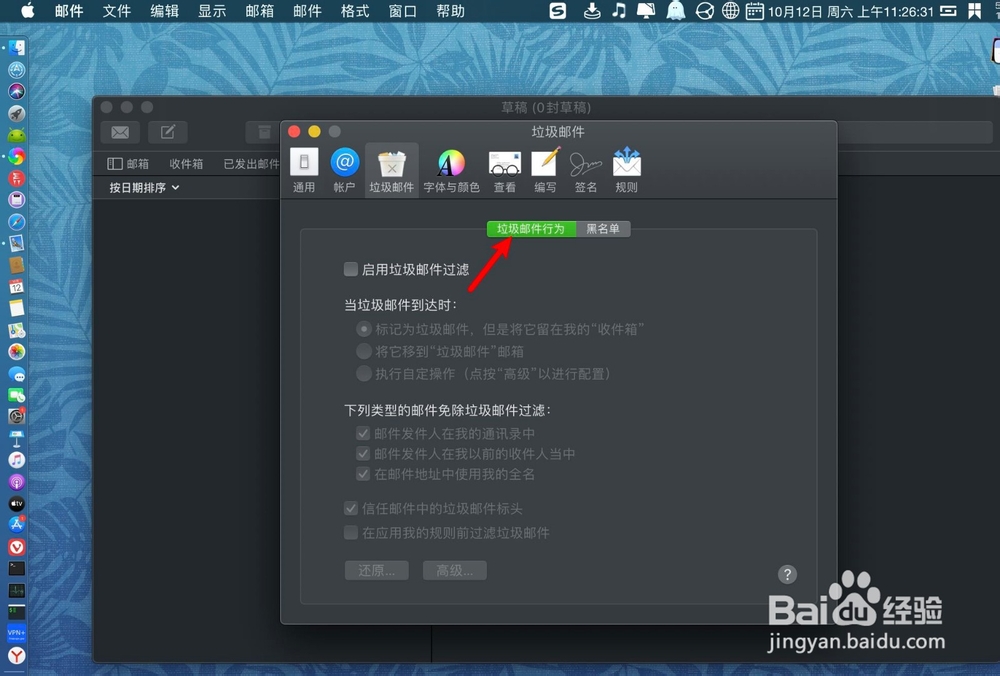Select the 将它移到垃圾邮件邮箱 radio button

tap(364, 351)
